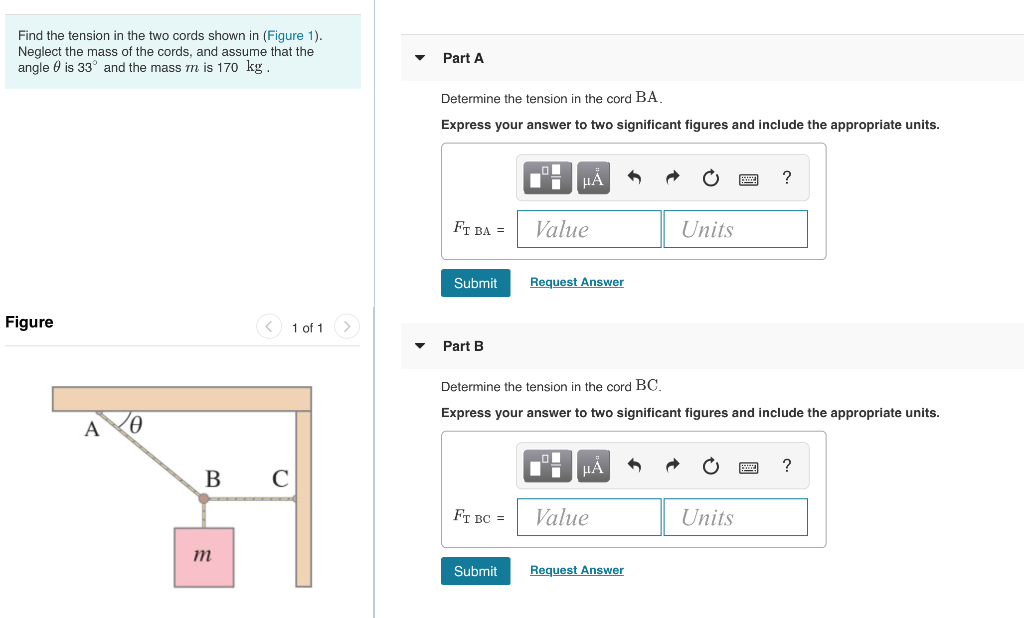Redo the input in Part B
Viewport: 1024px width, 618px height.
pyautogui.click(x=672, y=465)
